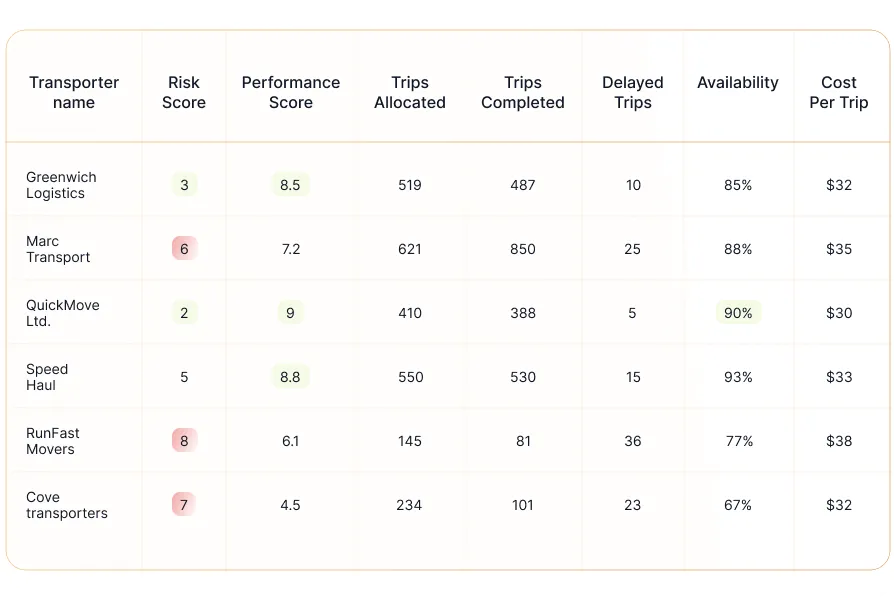
Task: Select the Delayed Trips column header
Action: click(632, 92)
